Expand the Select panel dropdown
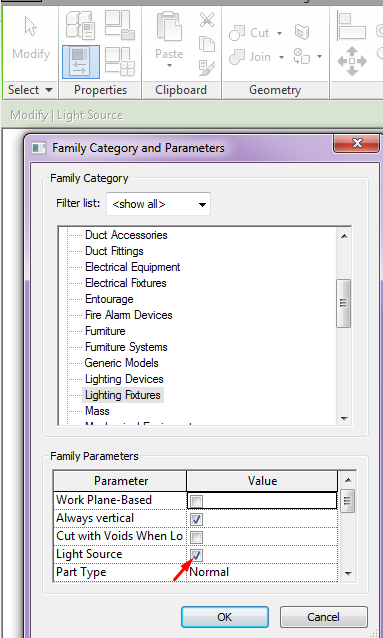 point(48,90)
